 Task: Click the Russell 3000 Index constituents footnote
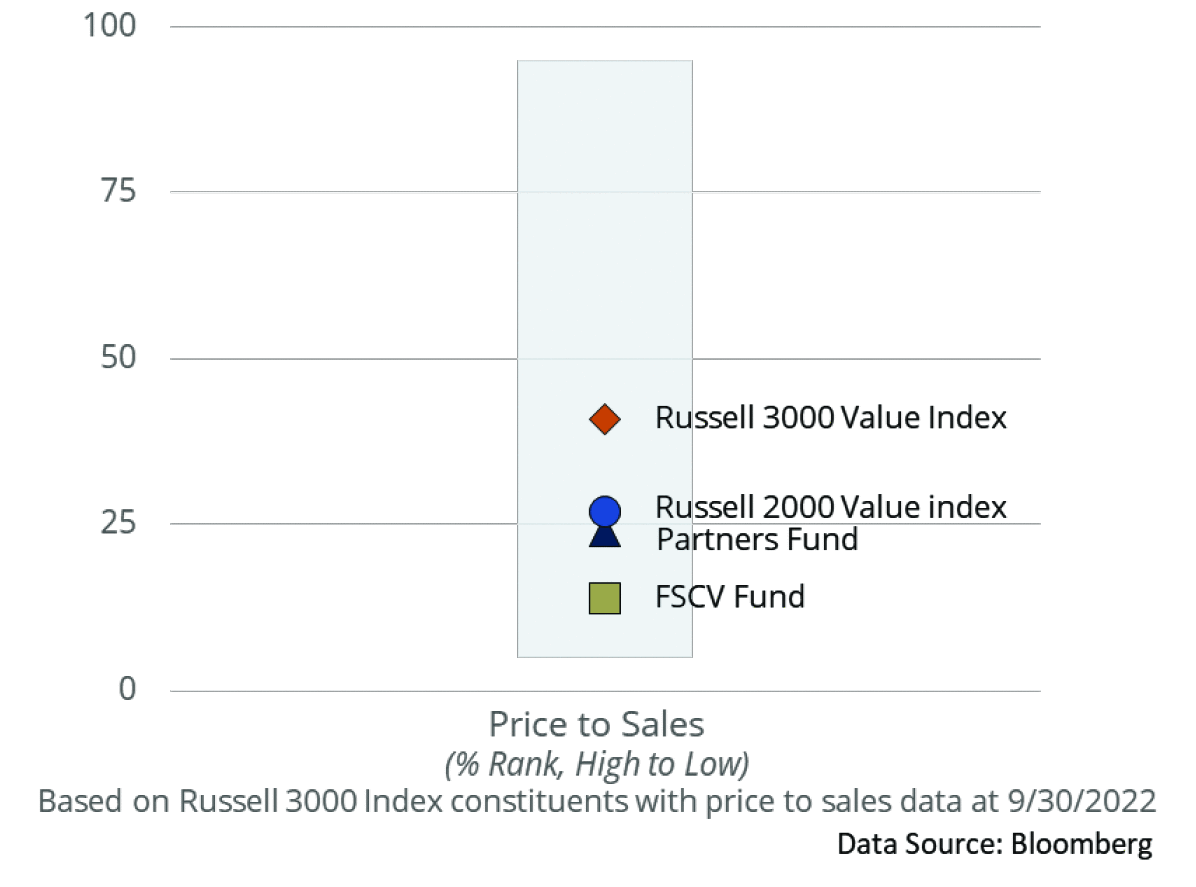pyautogui.click(x=596, y=802)
